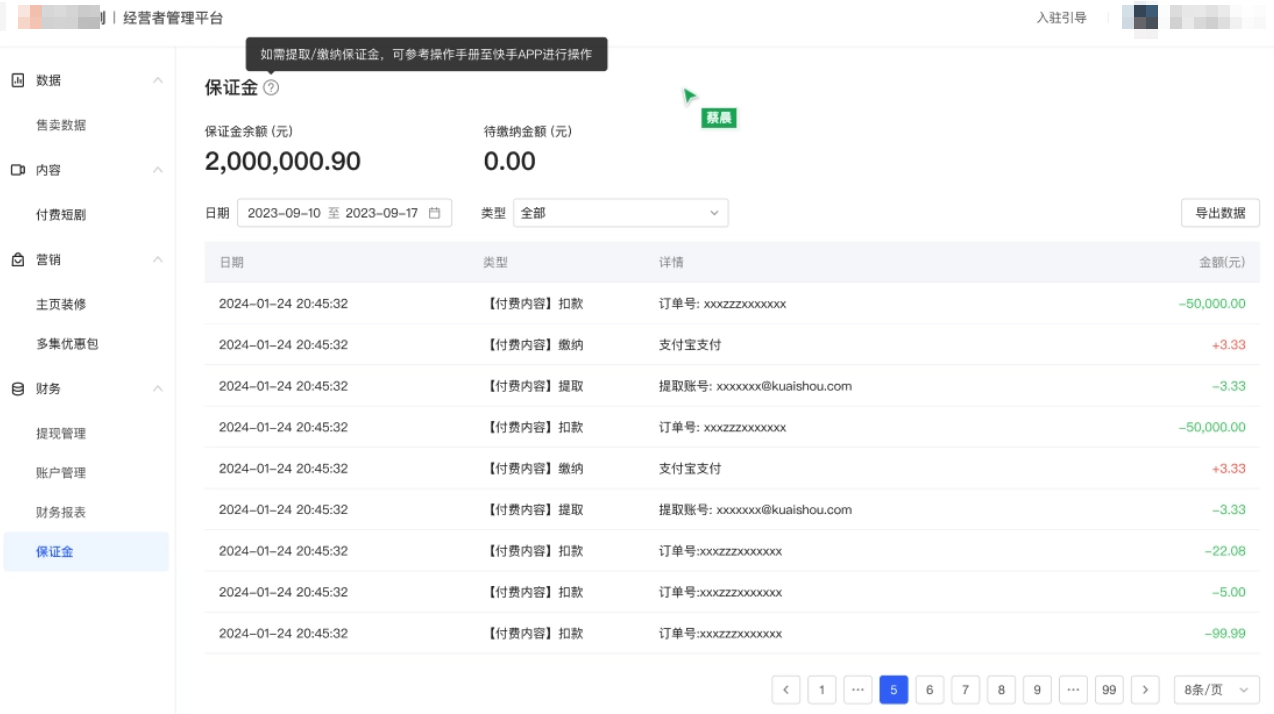Collapse the 数据 sidebar section
The width and height of the screenshot is (1274, 714).
click(157, 80)
